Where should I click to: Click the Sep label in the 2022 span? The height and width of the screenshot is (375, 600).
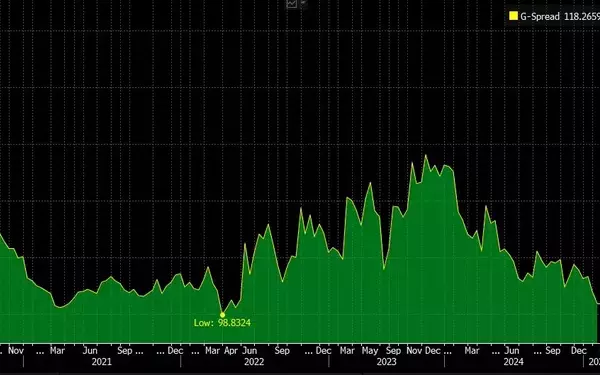[282, 351]
